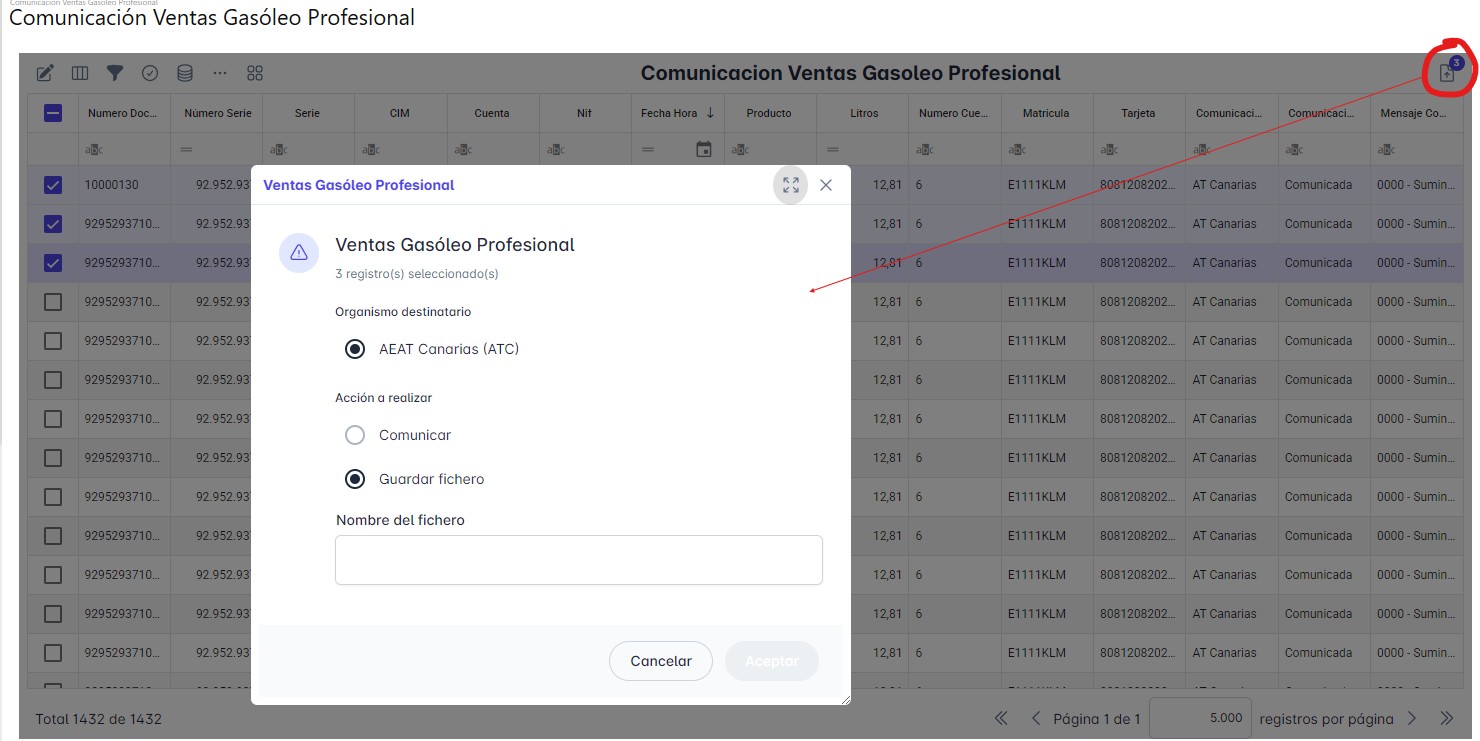Click the abc filter icon under CIM

point(370,150)
